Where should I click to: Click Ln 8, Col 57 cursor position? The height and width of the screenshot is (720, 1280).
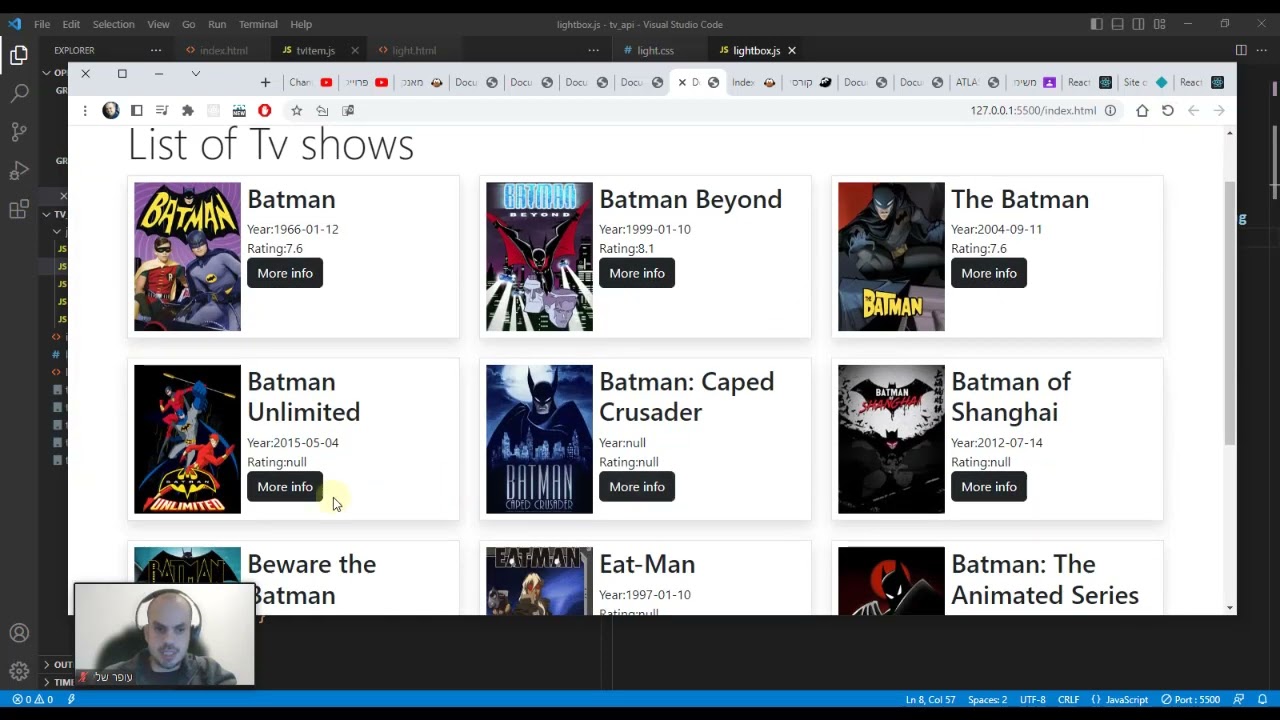click(x=930, y=699)
